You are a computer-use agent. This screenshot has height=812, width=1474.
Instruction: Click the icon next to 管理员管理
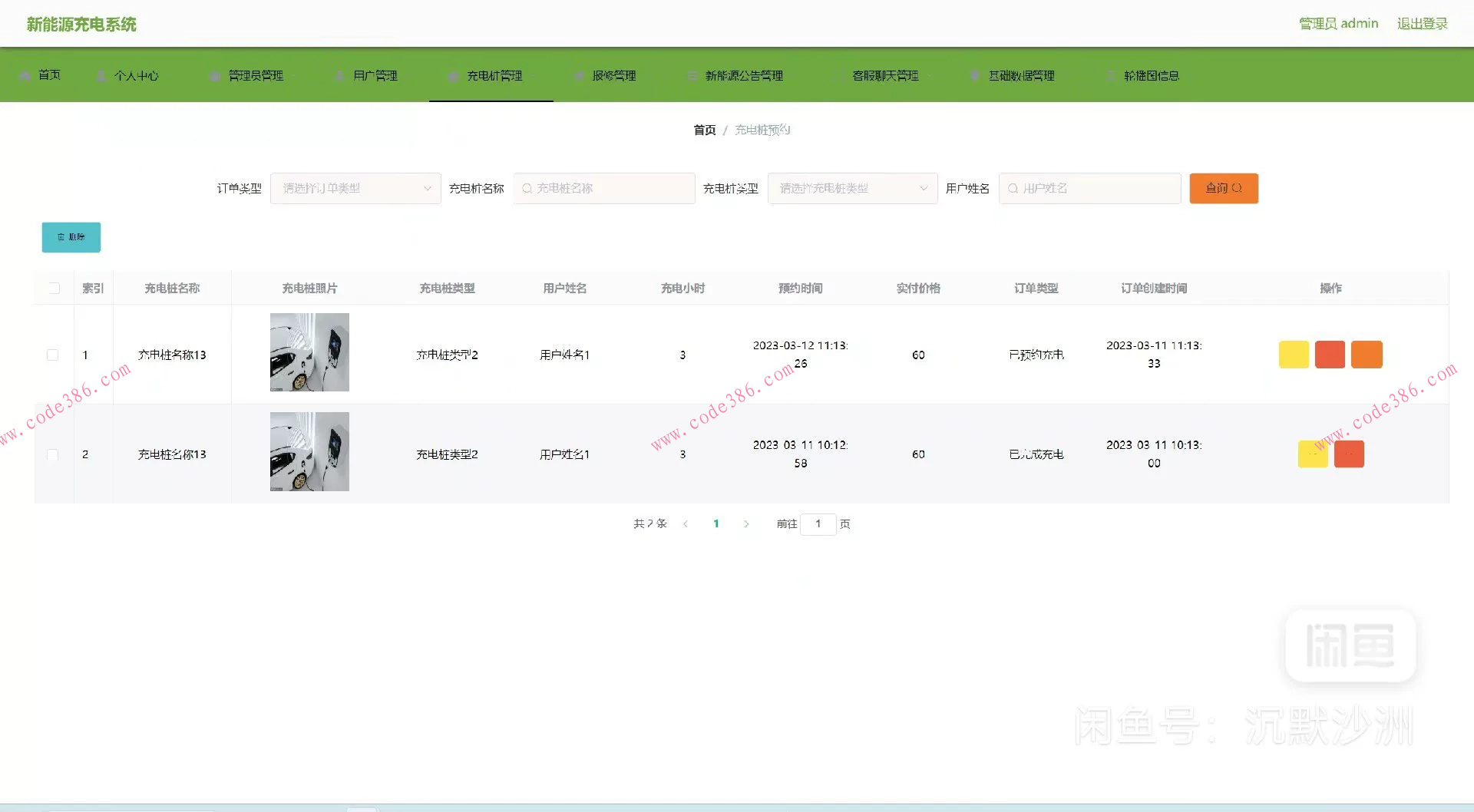point(216,76)
